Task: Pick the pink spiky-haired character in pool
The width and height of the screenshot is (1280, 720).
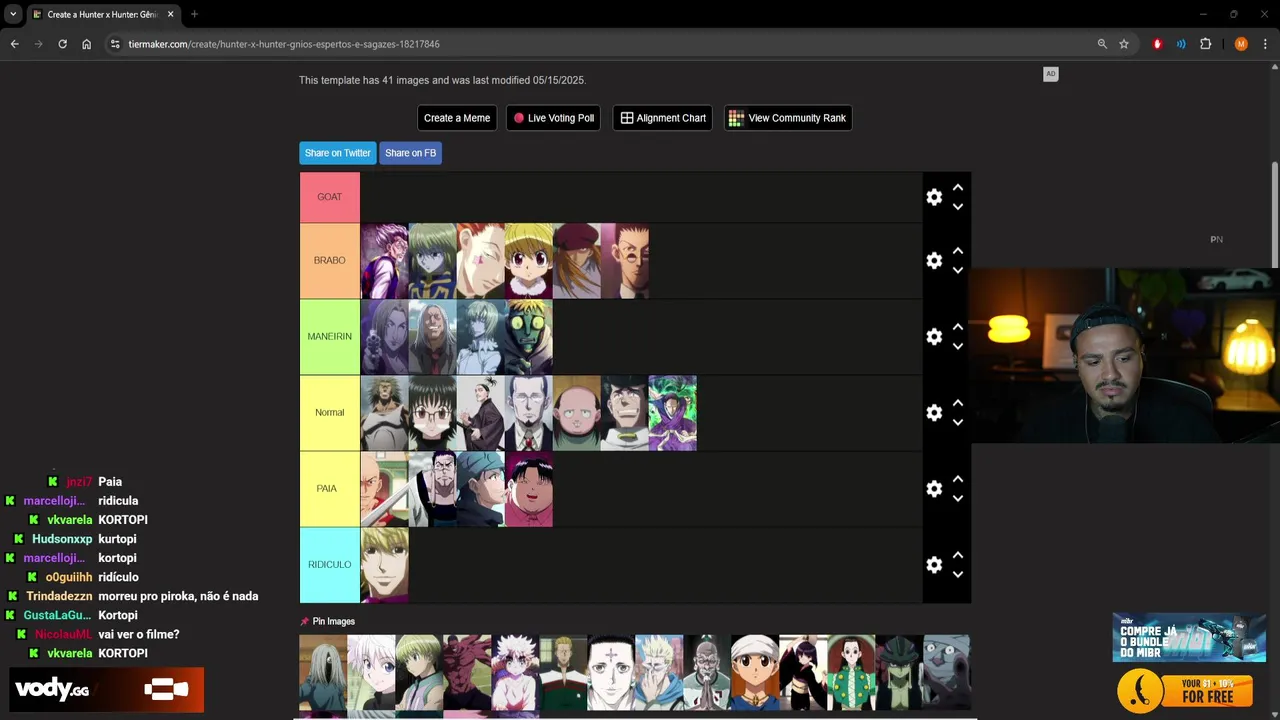Action: coord(515,672)
